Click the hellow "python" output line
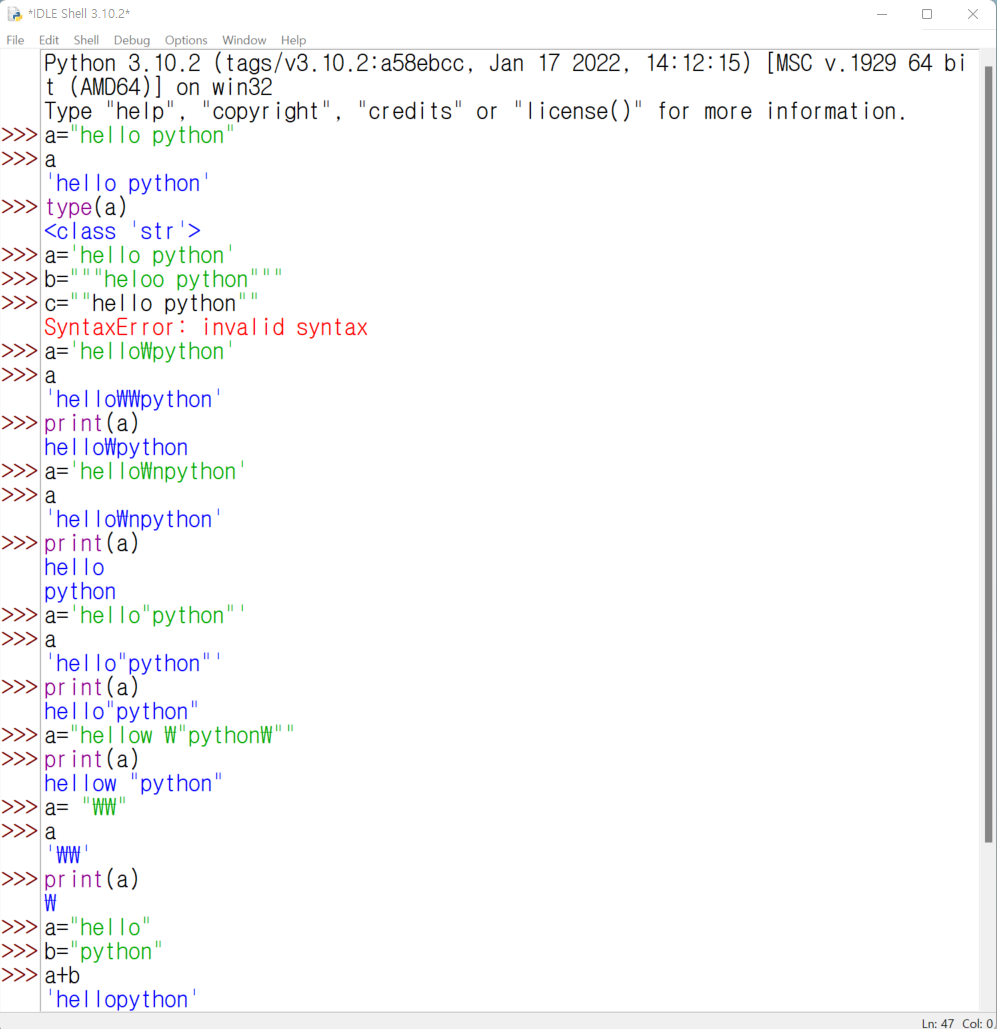This screenshot has width=997, height=1029. (133, 784)
